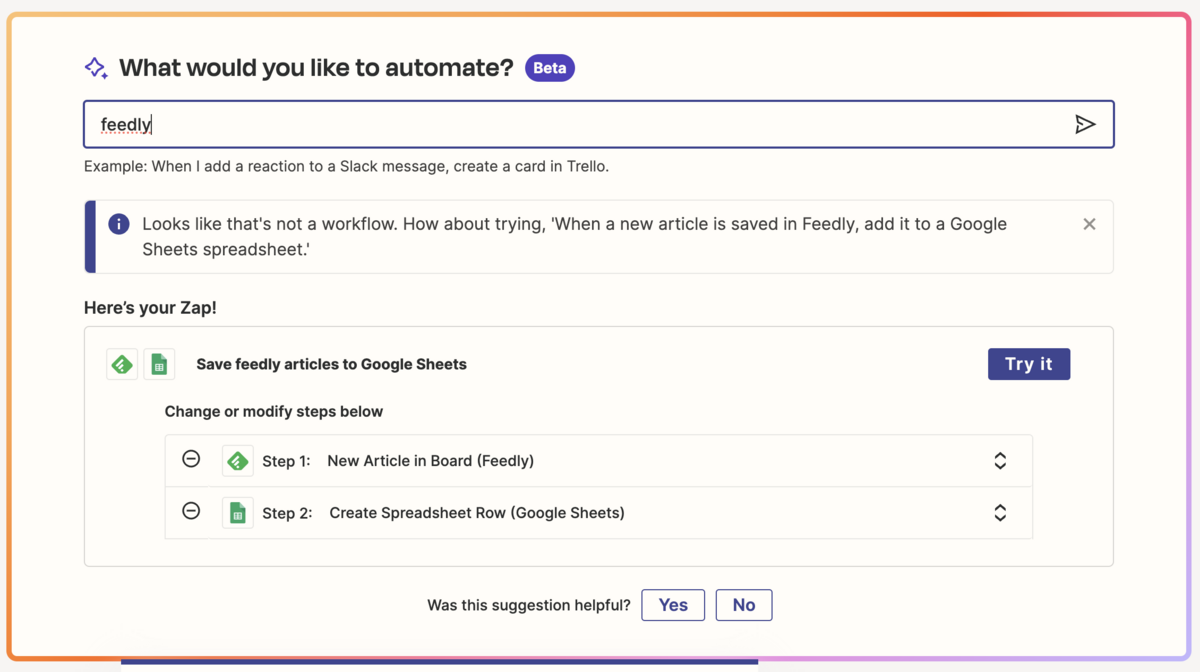Viewport: 1200px width, 672px height.
Task: Click the Google Sheets icon in Zap header
Action: [x=159, y=364]
